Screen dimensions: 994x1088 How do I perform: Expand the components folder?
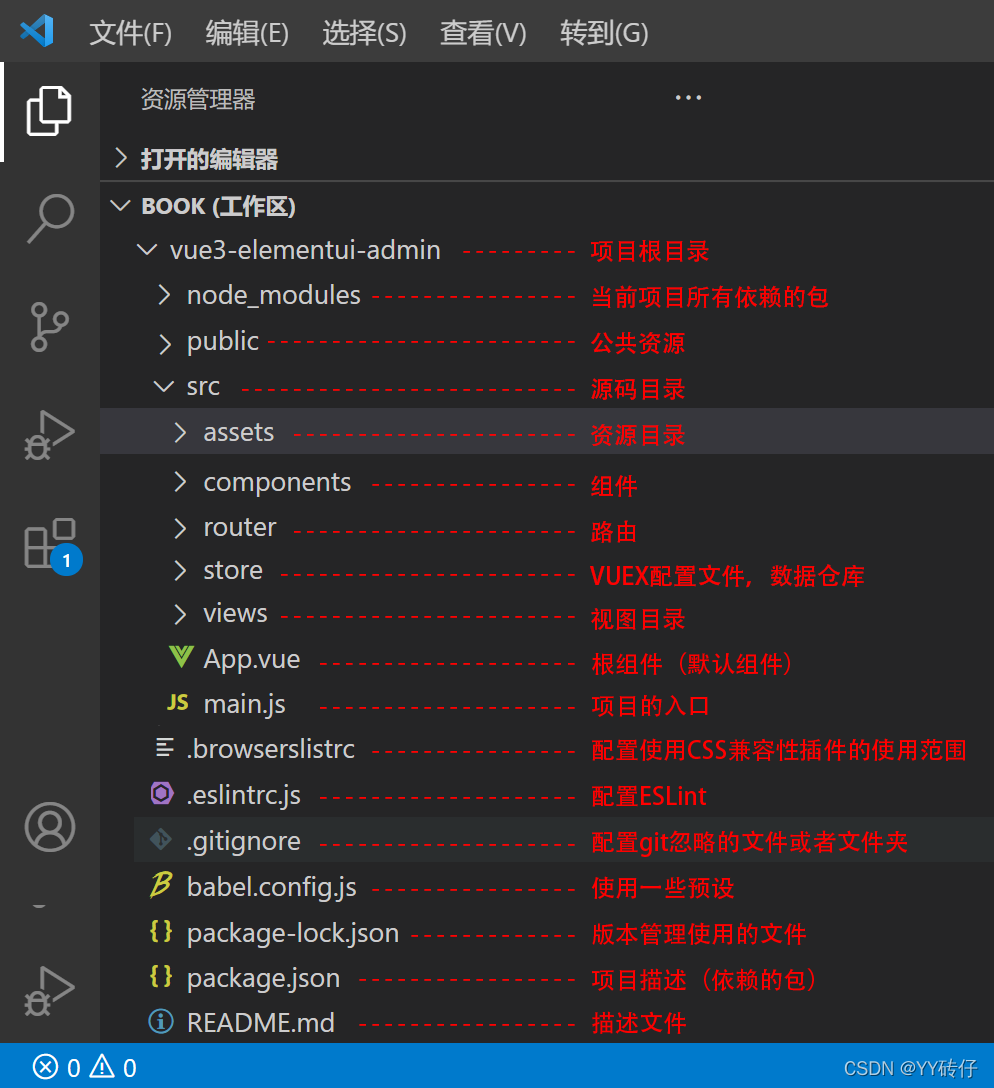coord(277,481)
